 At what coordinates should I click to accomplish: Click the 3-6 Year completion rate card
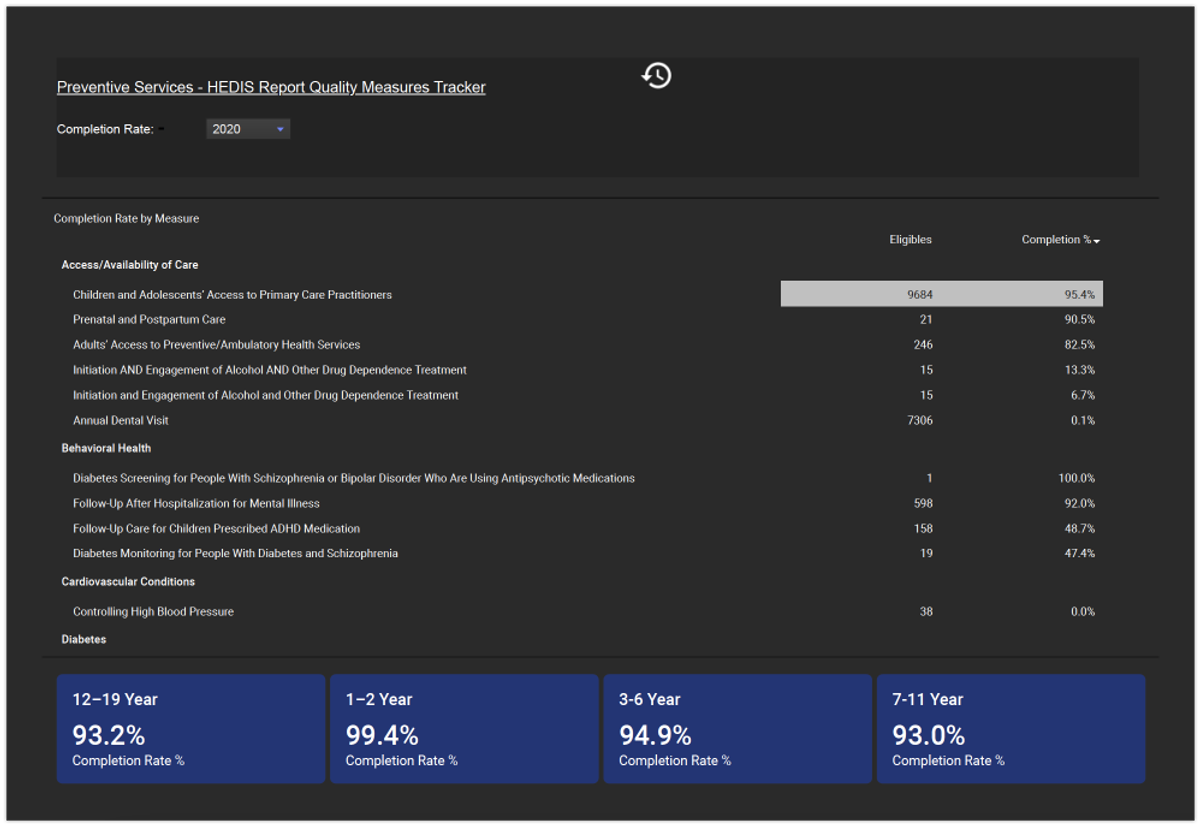coord(738,729)
